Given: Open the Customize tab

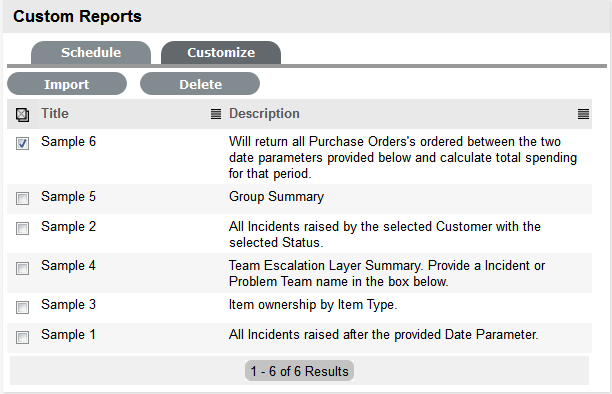Looking at the screenshot, I should pyautogui.click(x=221, y=53).
